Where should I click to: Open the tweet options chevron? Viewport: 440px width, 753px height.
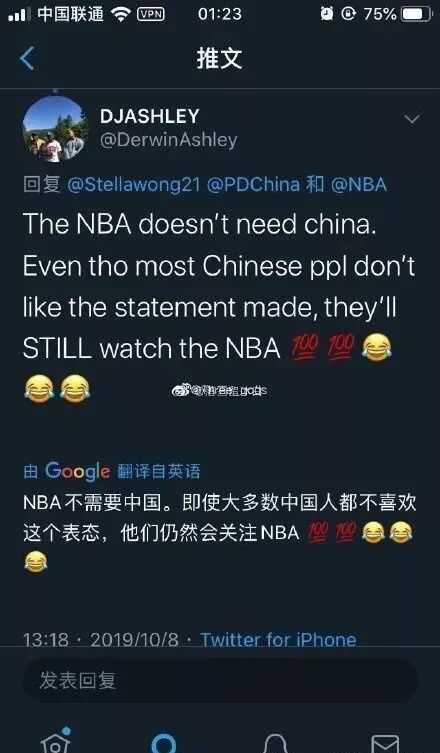[x=412, y=119]
